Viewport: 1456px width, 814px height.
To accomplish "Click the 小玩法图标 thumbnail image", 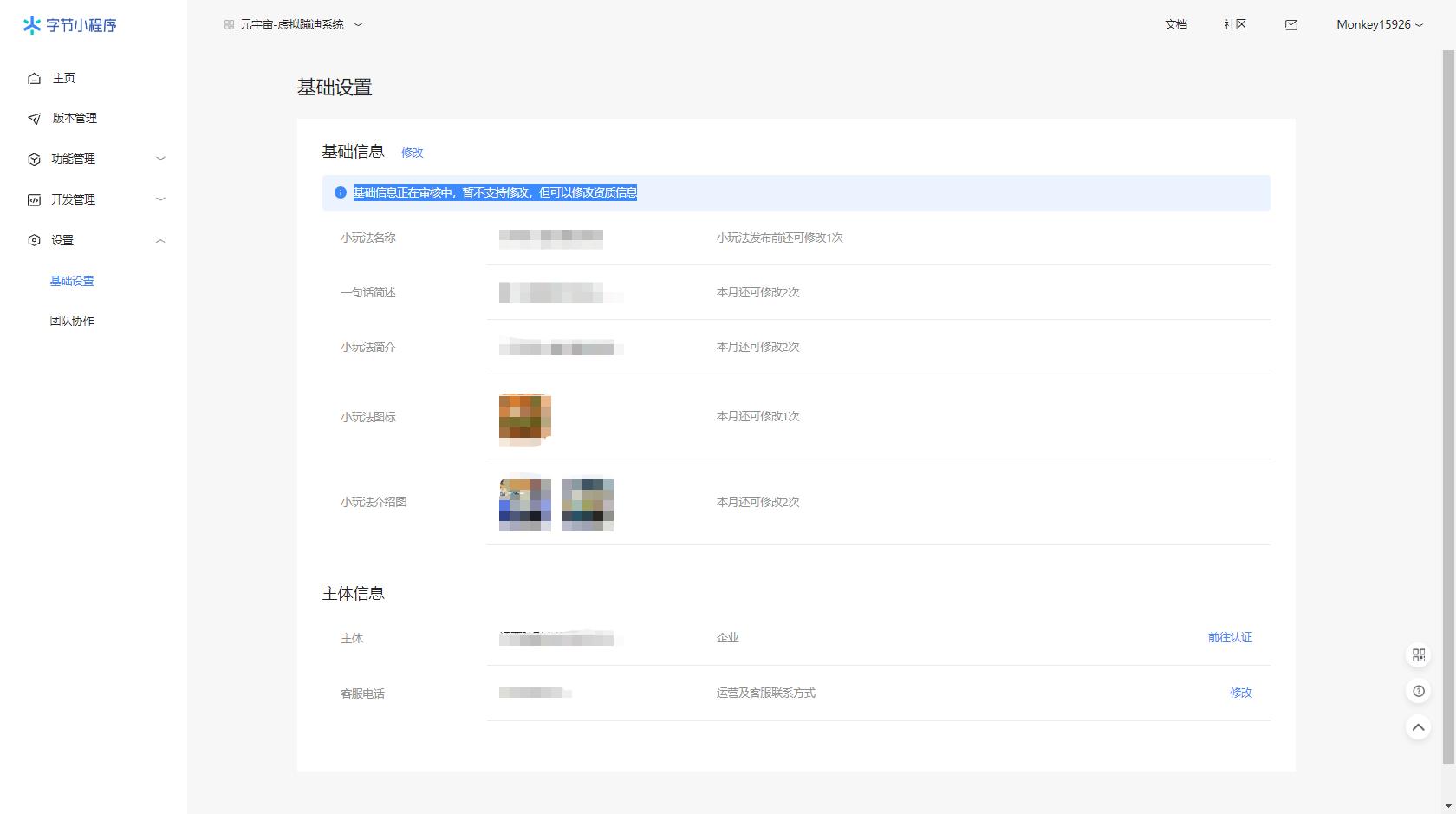I will pyautogui.click(x=525, y=420).
